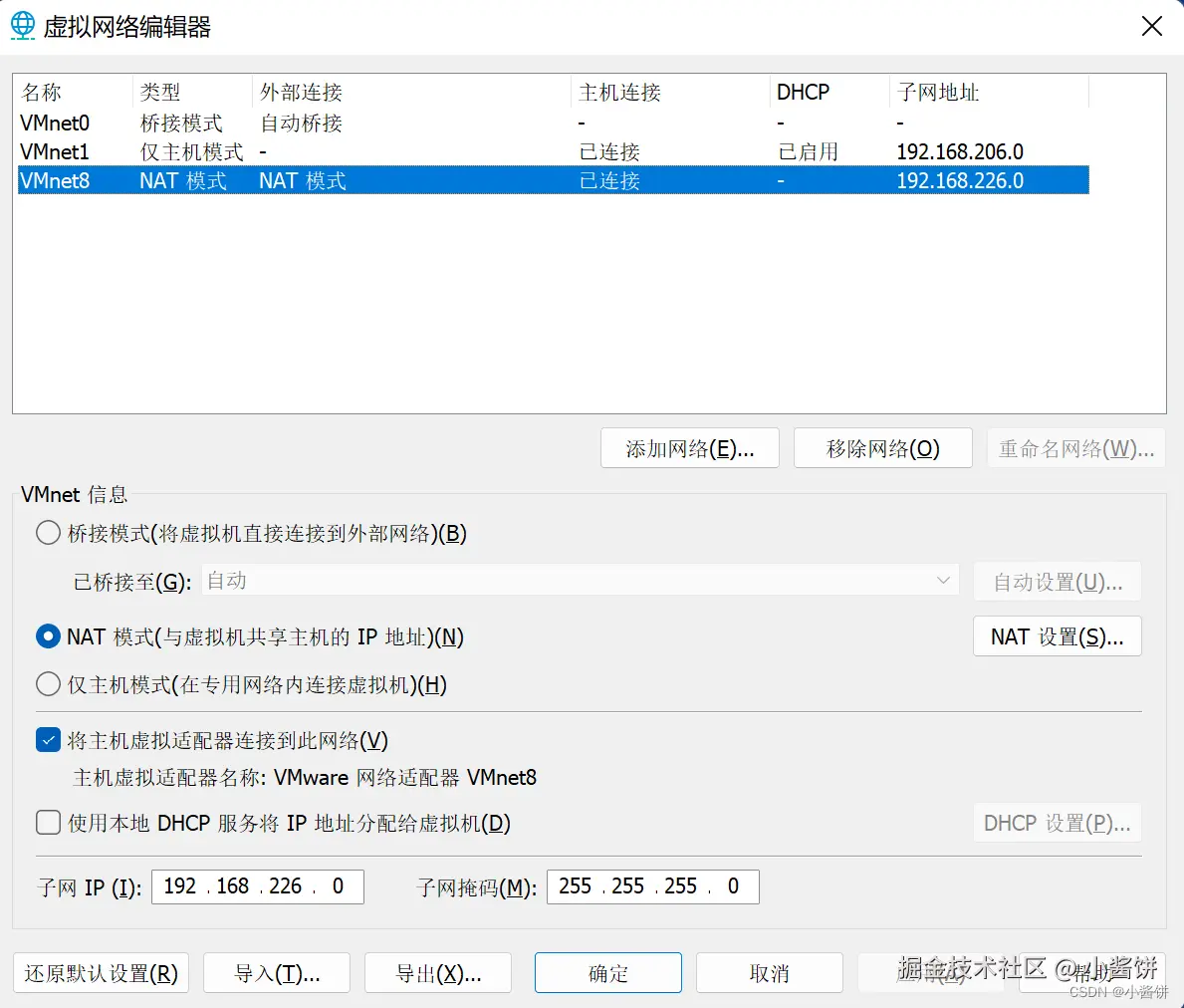The image size is (1184, 1008).
Task: Click 重命名网络(W)... button
Action: [x=1076, y=448]
